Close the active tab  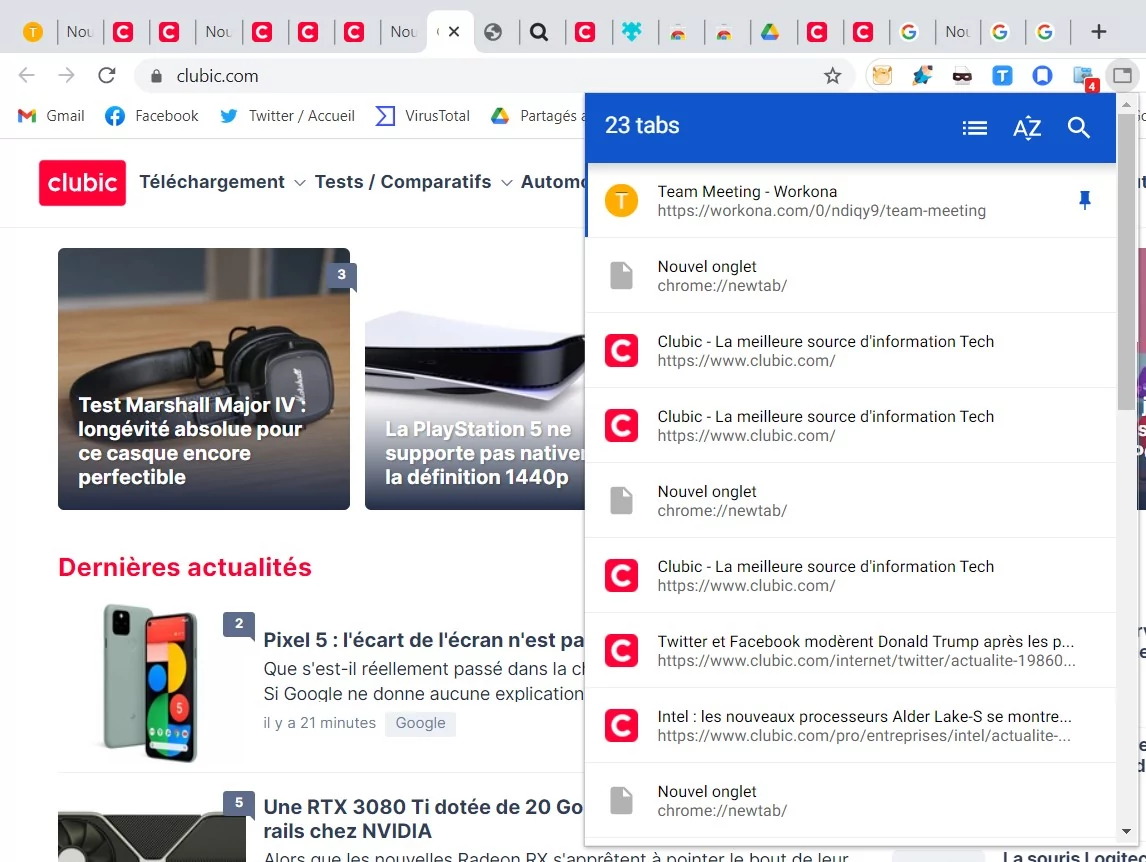[454, 31]
